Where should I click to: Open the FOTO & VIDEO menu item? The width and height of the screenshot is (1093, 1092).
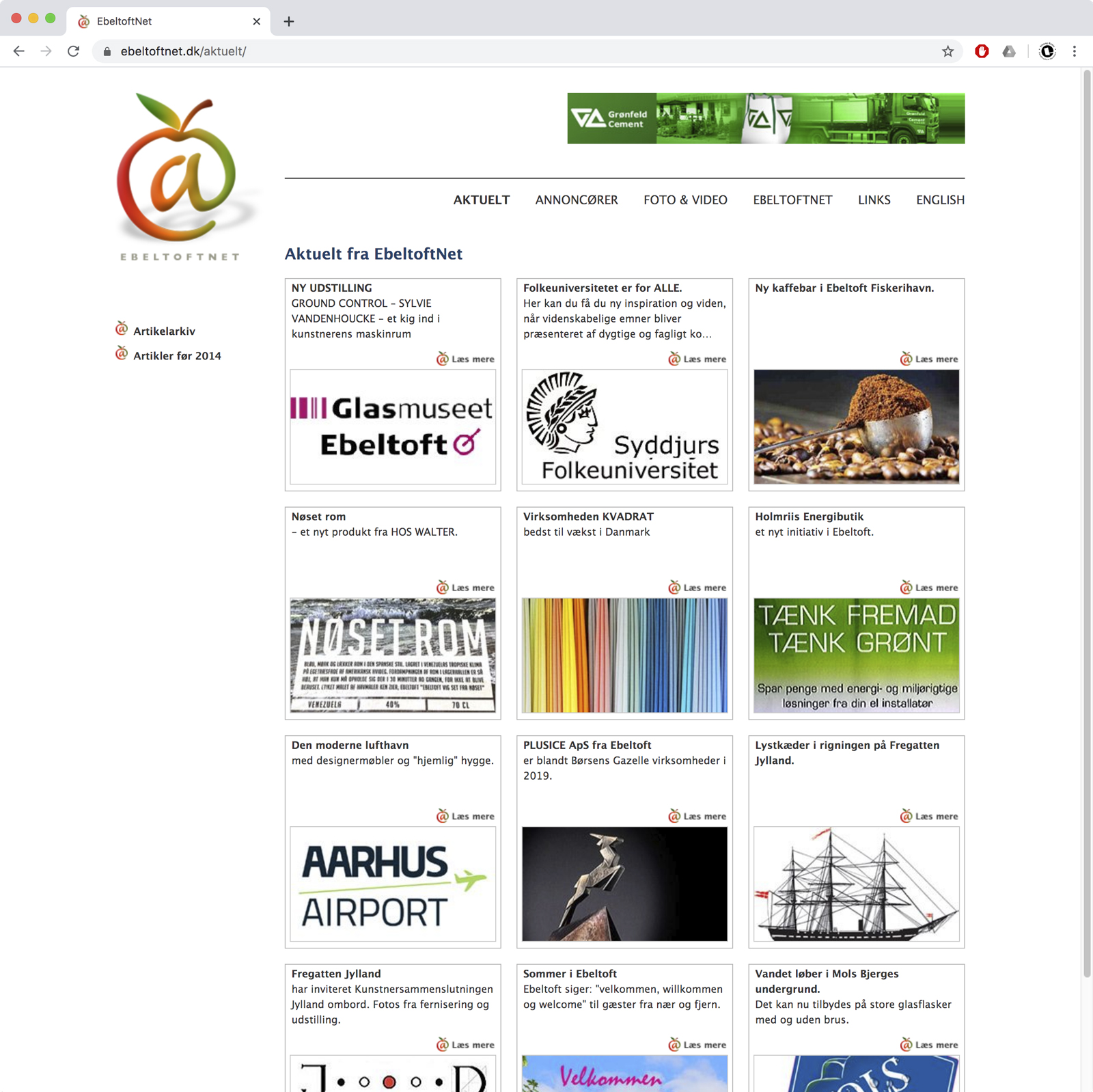coord(685,200)
